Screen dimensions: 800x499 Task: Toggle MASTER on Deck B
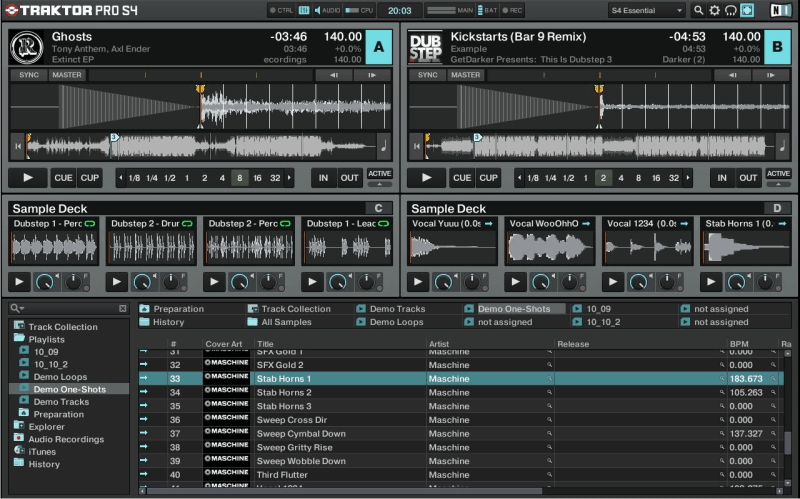point(465,75)
